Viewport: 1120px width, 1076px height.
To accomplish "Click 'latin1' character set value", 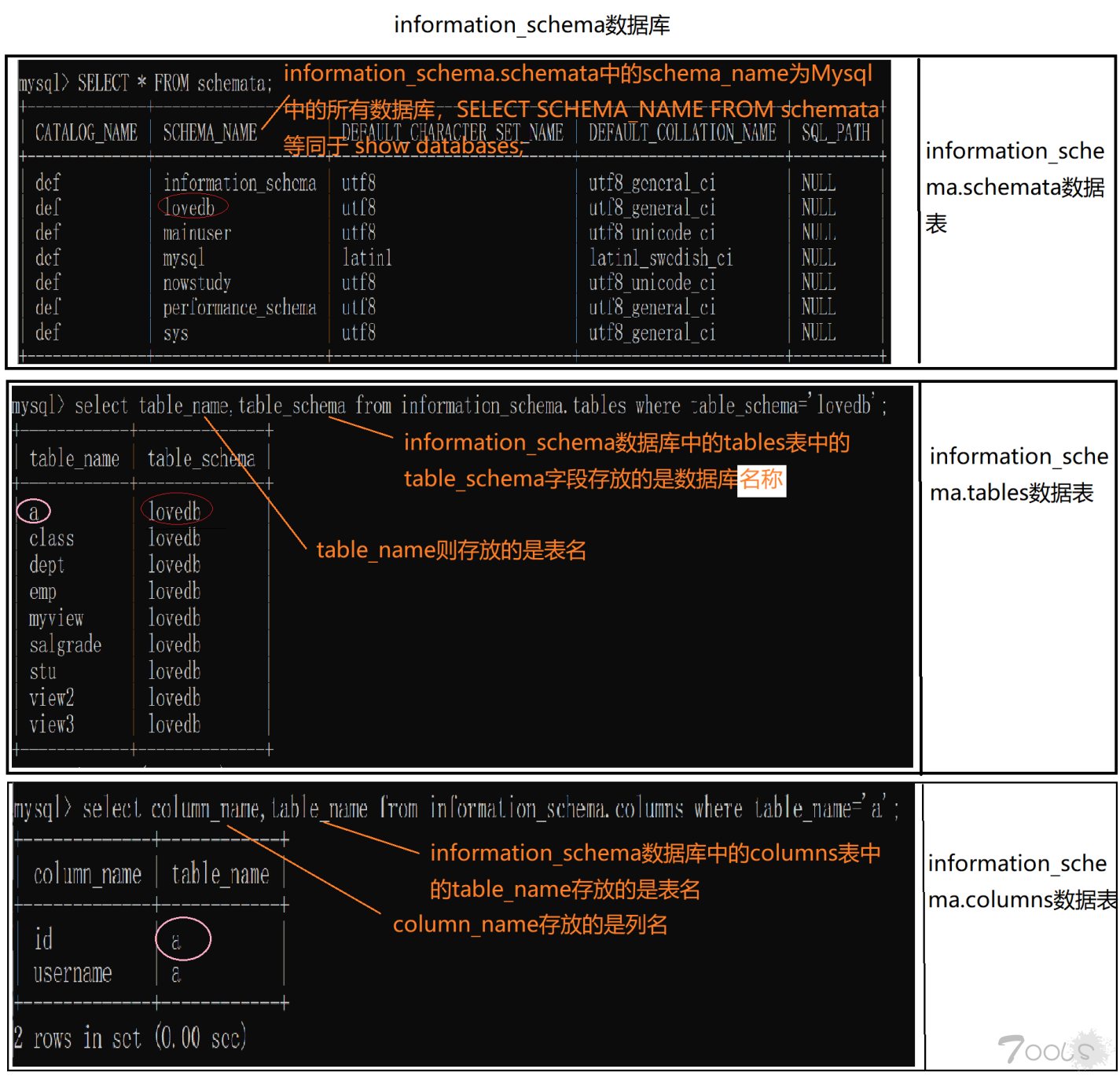I will [366, 258].
